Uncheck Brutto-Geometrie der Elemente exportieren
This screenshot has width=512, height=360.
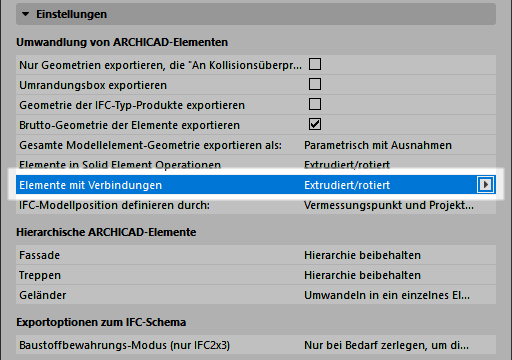315,124
